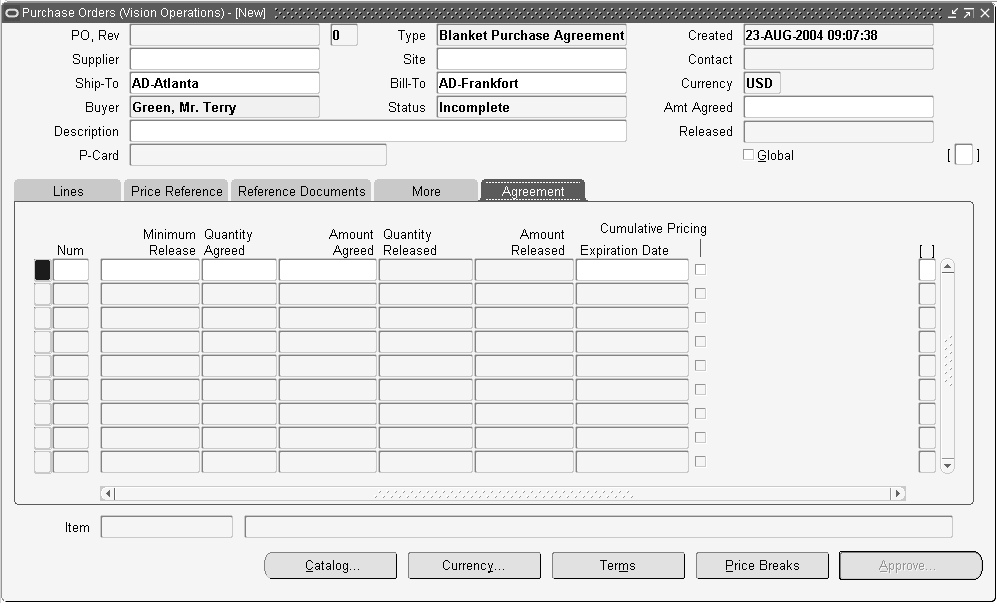Enable the Global checkbox

point(748,155)
